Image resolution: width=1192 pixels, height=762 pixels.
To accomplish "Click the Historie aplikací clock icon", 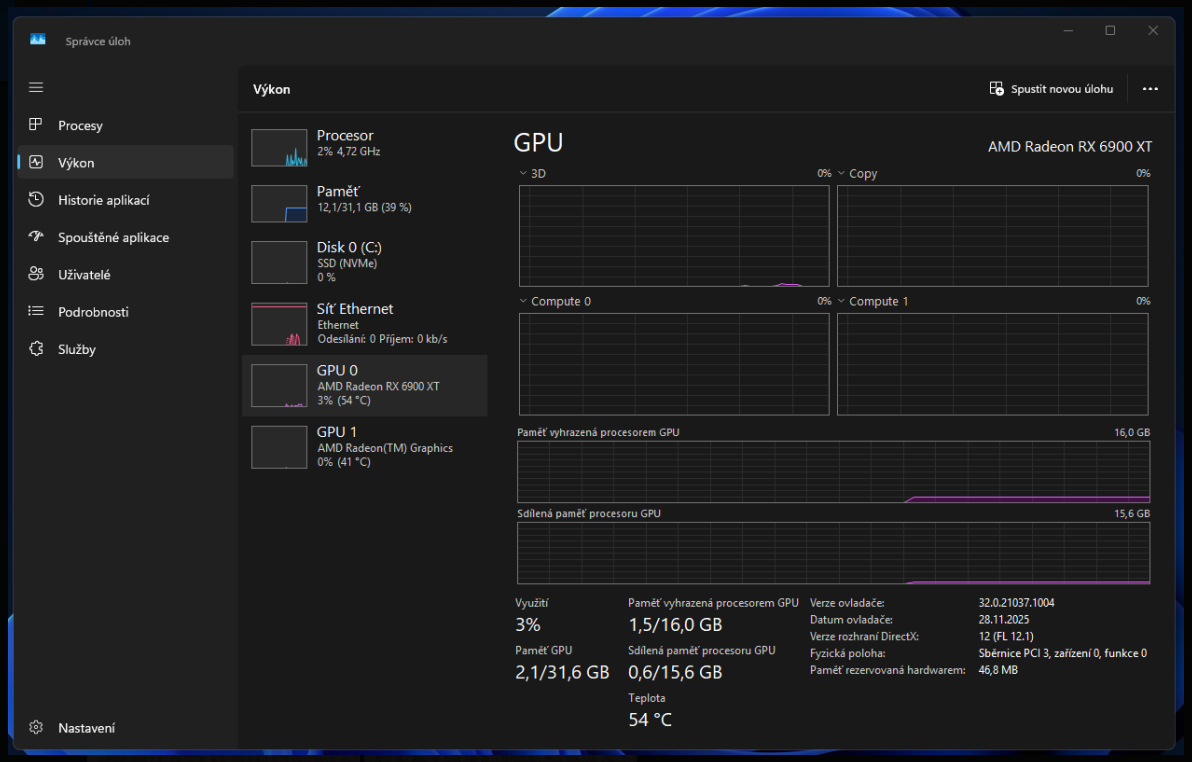I will tap(36, 199).
